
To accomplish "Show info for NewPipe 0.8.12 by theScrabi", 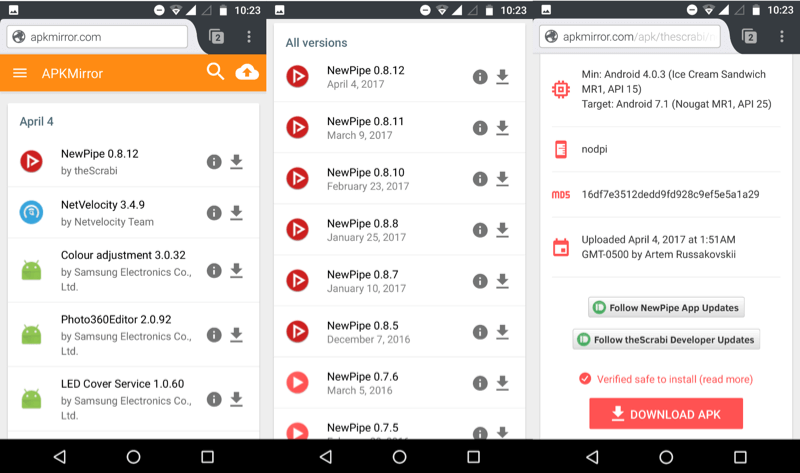I will 214,162.
